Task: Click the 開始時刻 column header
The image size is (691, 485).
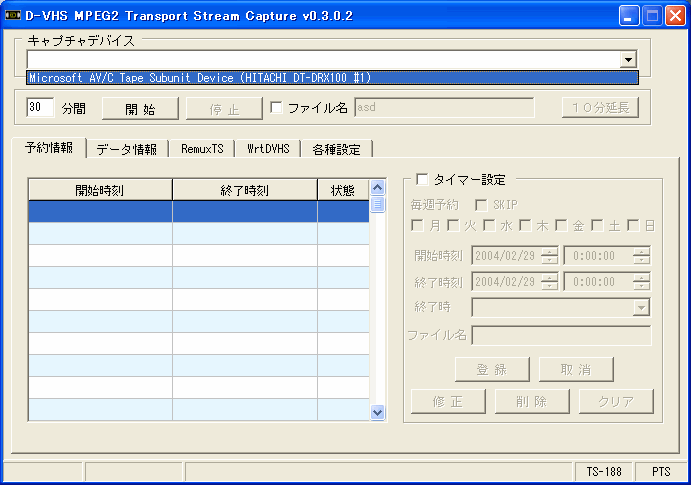Action: [100, 190]
